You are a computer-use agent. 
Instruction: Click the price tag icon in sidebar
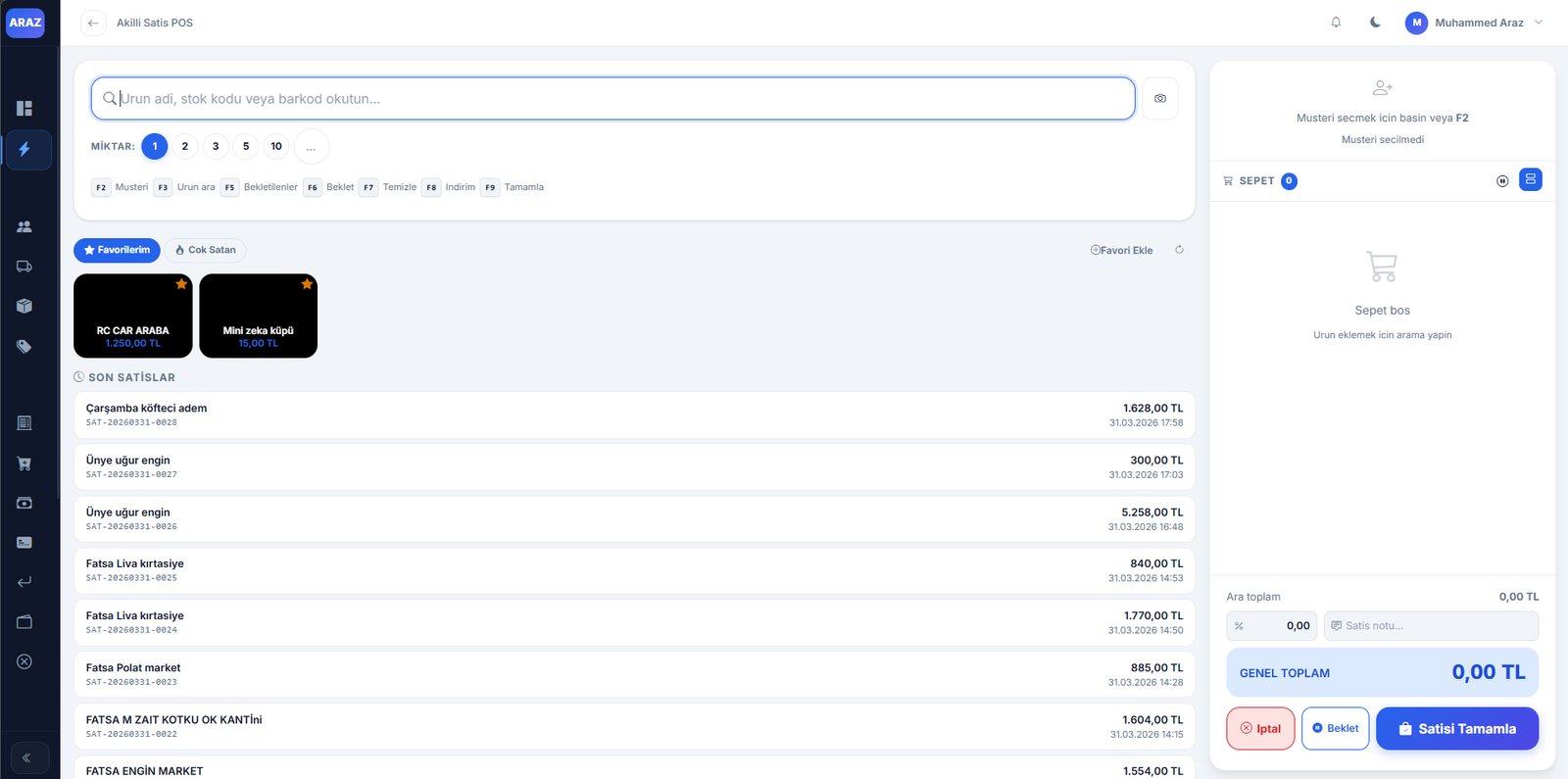[24, 346]
